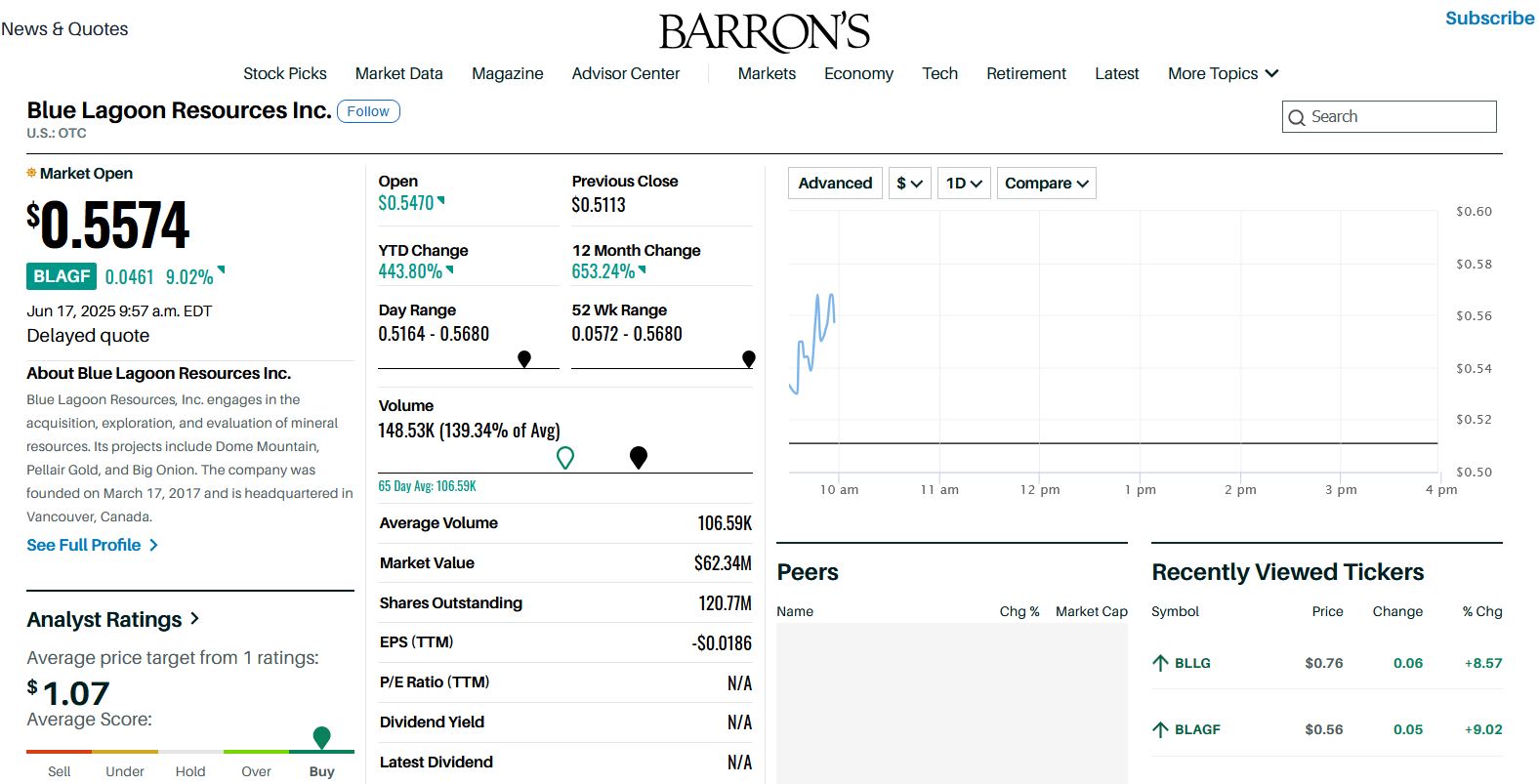This screenshot has height=784, width=1539.
Task: Open the Stock Picks menu
Action: (x=285, y=73)
